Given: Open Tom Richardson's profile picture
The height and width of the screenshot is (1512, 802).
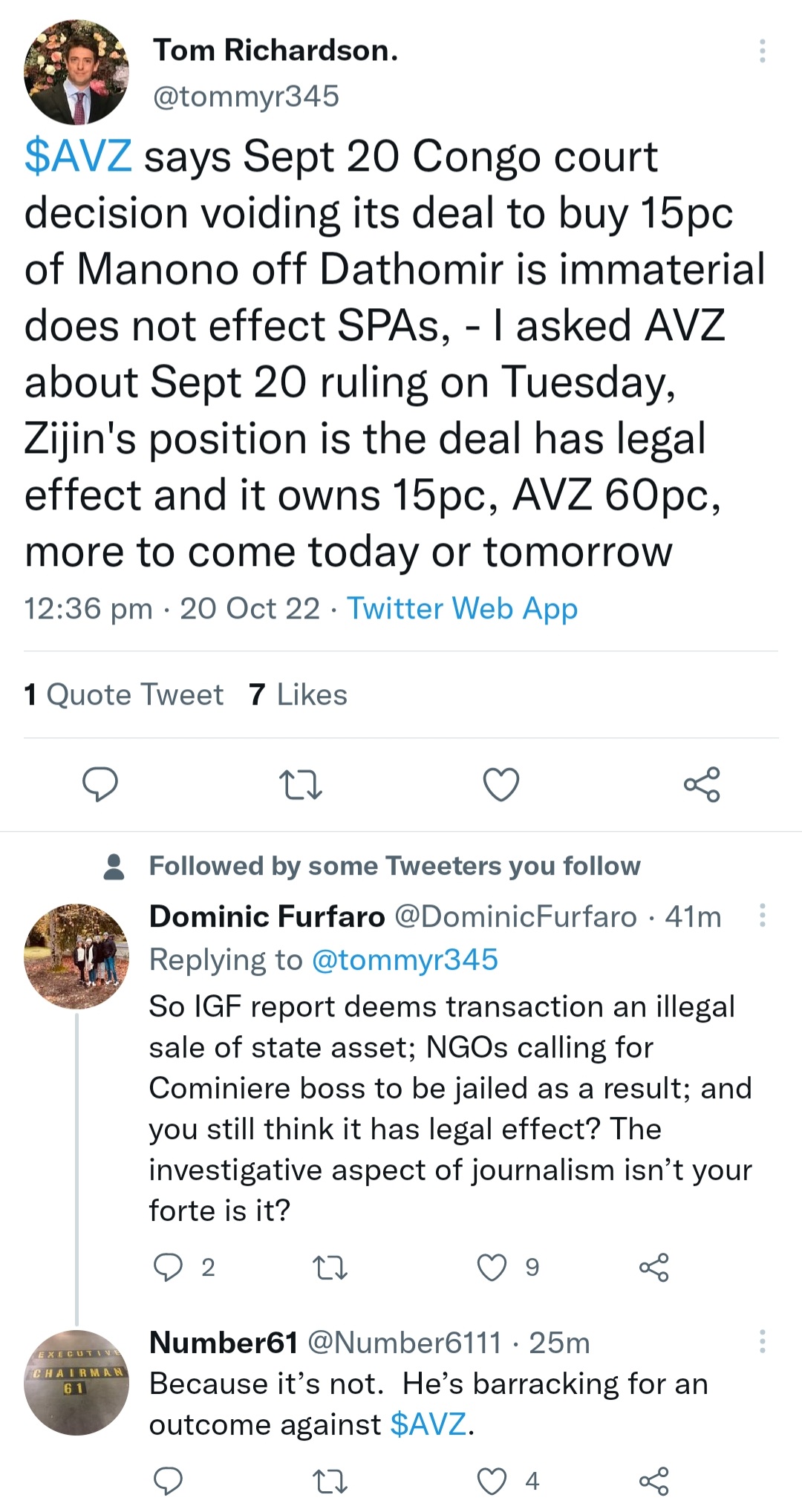Looking at the screenshot, I should point(76,72).
